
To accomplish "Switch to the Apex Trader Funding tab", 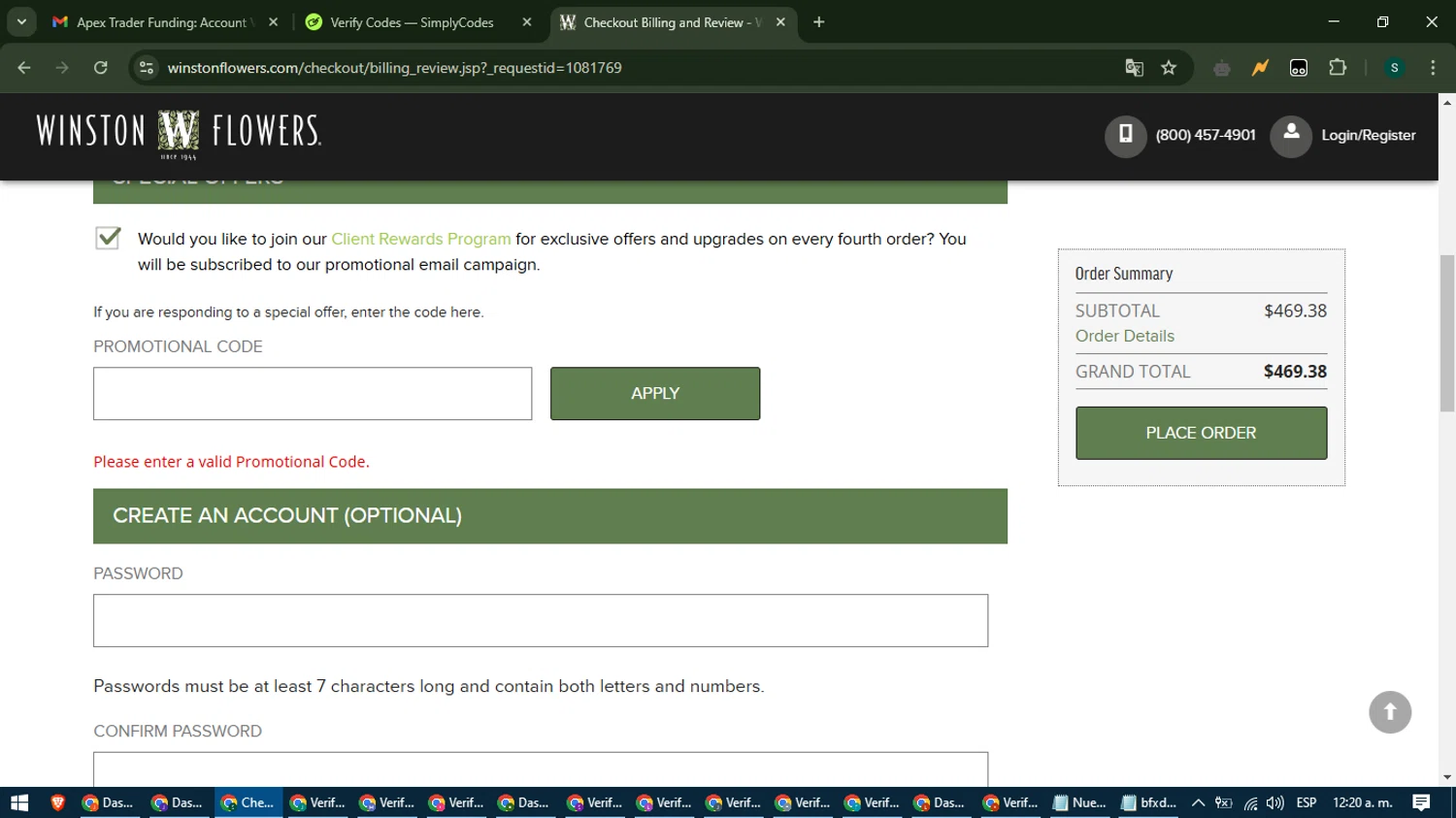I will [x=164, y=22].
